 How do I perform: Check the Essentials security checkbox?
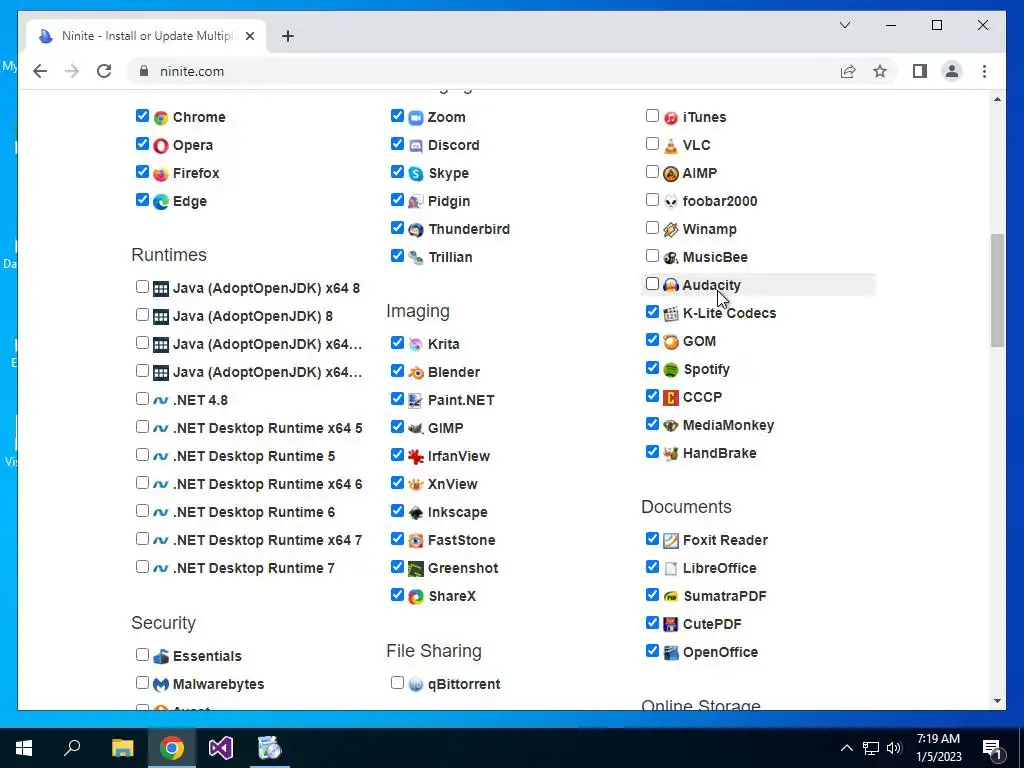[x=142, y=655]
